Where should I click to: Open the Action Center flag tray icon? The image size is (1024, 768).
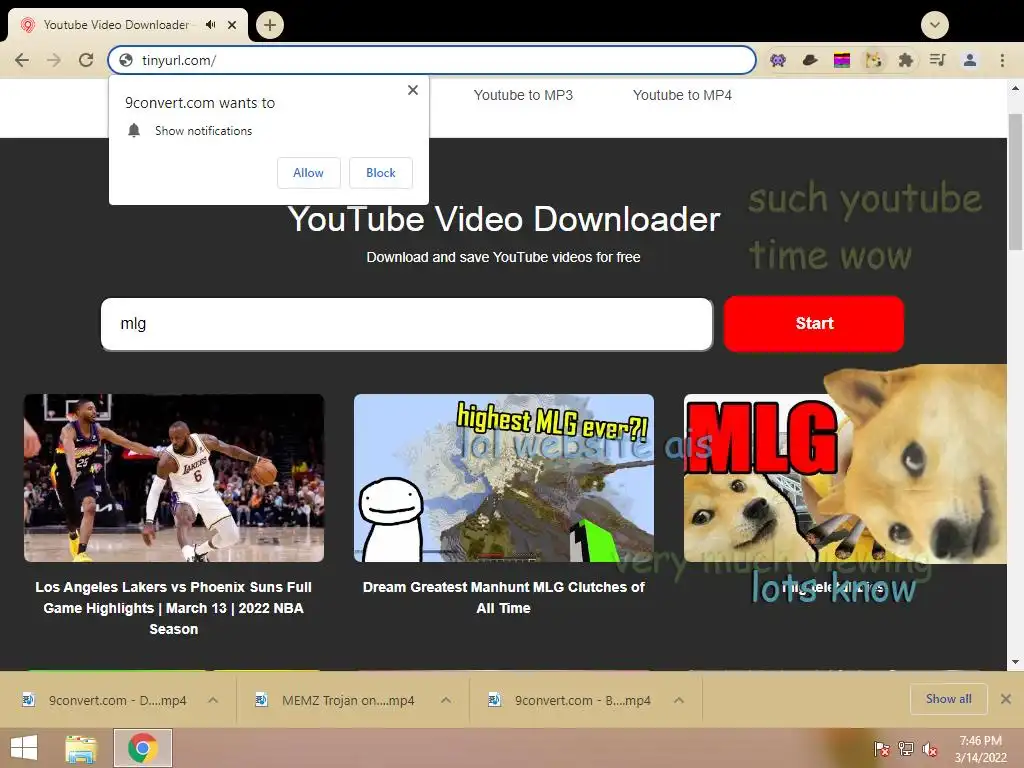click(882, 748)
